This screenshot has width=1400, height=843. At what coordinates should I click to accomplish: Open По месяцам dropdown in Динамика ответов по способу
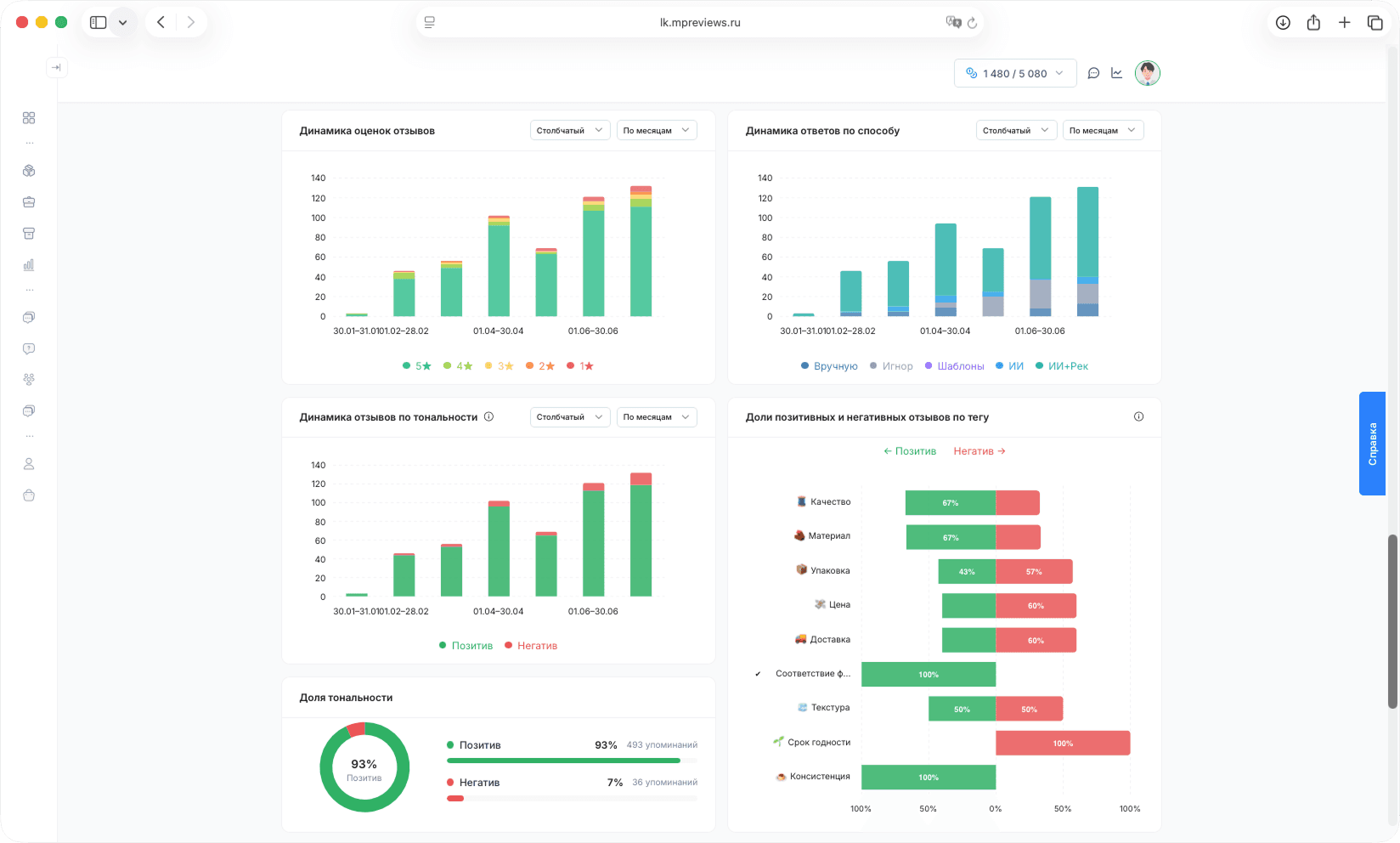[x=1103, y=130]
